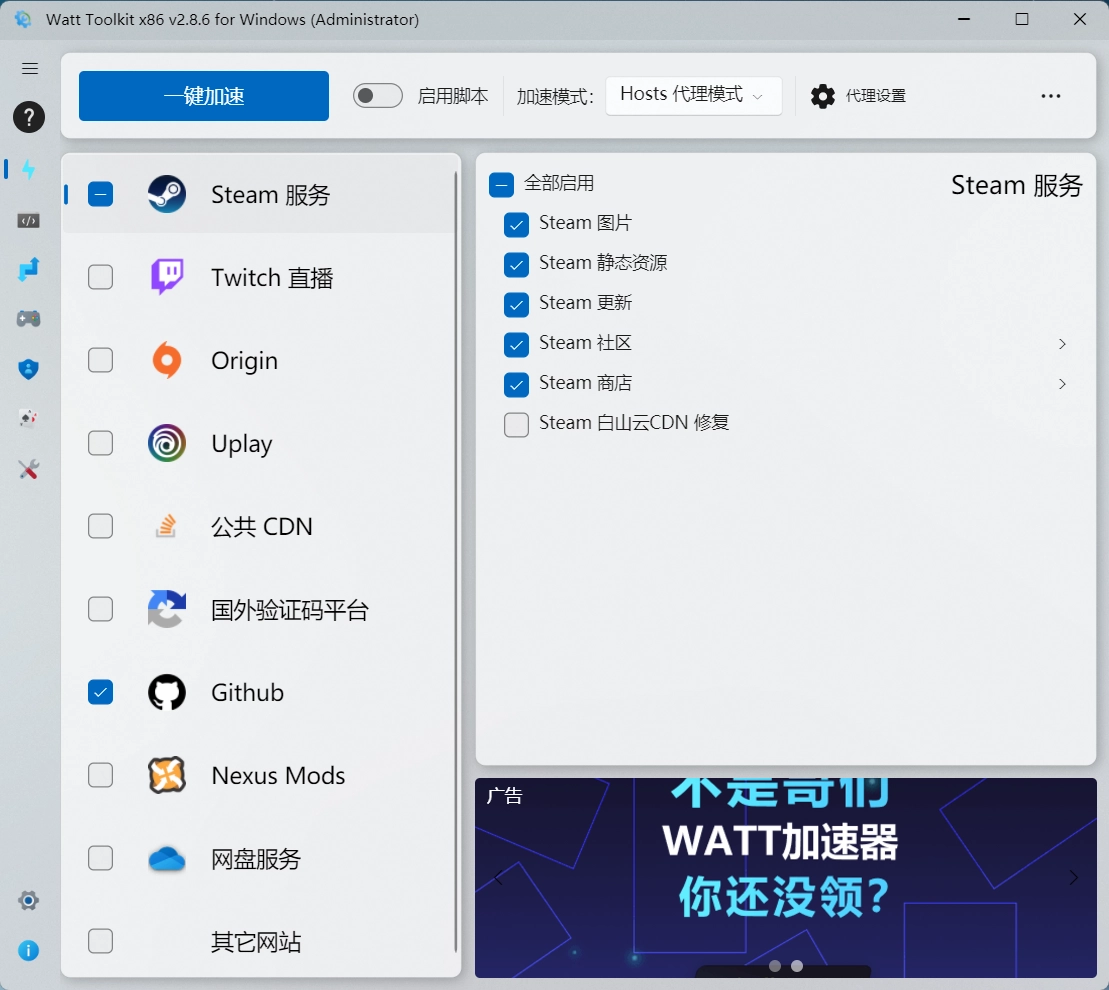Uncheck the Steam 社区 checkbox

pyautogui.click(x=516, y=344)
